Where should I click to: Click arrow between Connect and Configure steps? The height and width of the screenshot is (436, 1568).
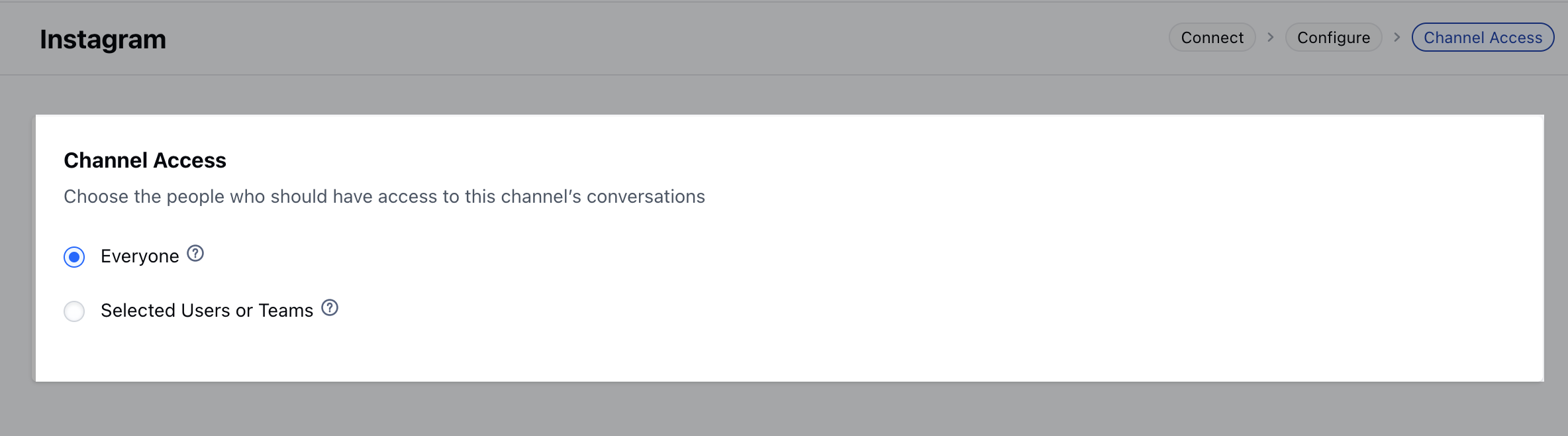tap(1270, 38)
